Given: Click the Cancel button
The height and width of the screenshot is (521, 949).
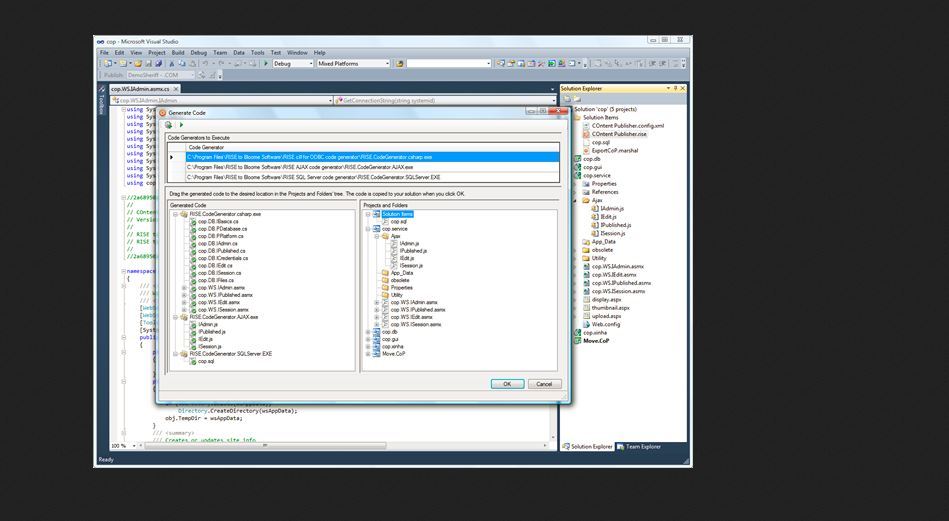Looking at the screenshot, I should pos(543,384).
